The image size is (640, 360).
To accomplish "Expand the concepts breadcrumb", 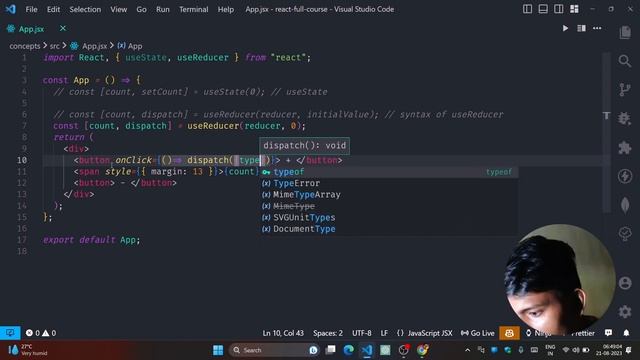I will coord(25,46).
